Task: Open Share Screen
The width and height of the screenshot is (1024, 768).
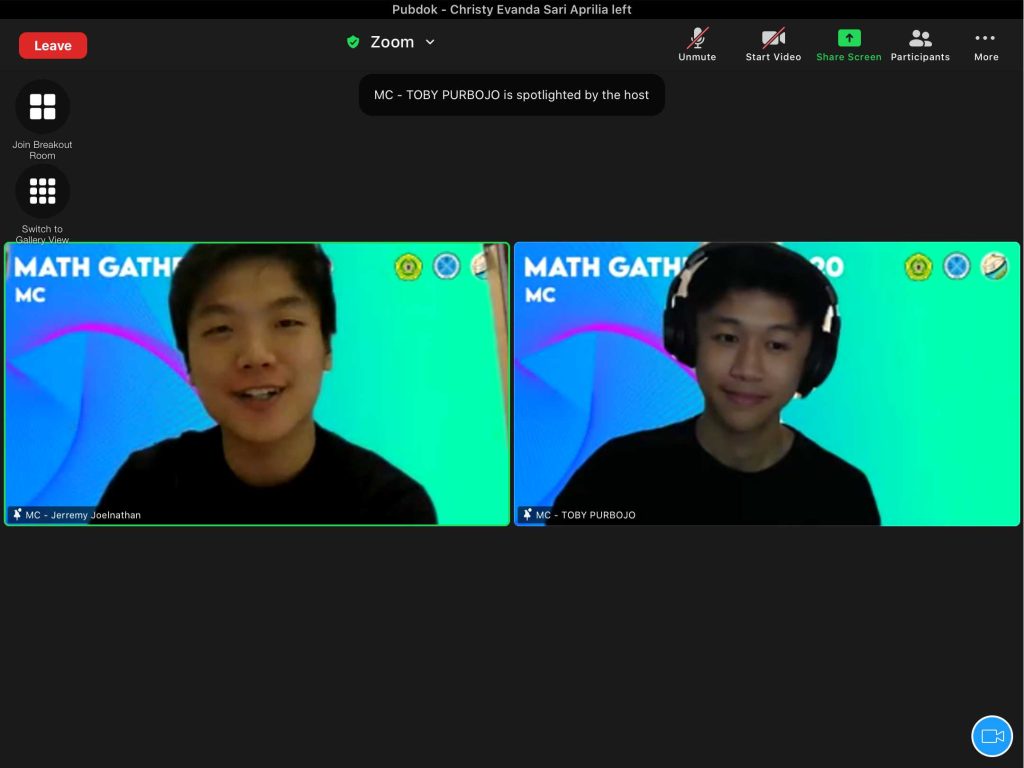Action: (x=848, y=45)
